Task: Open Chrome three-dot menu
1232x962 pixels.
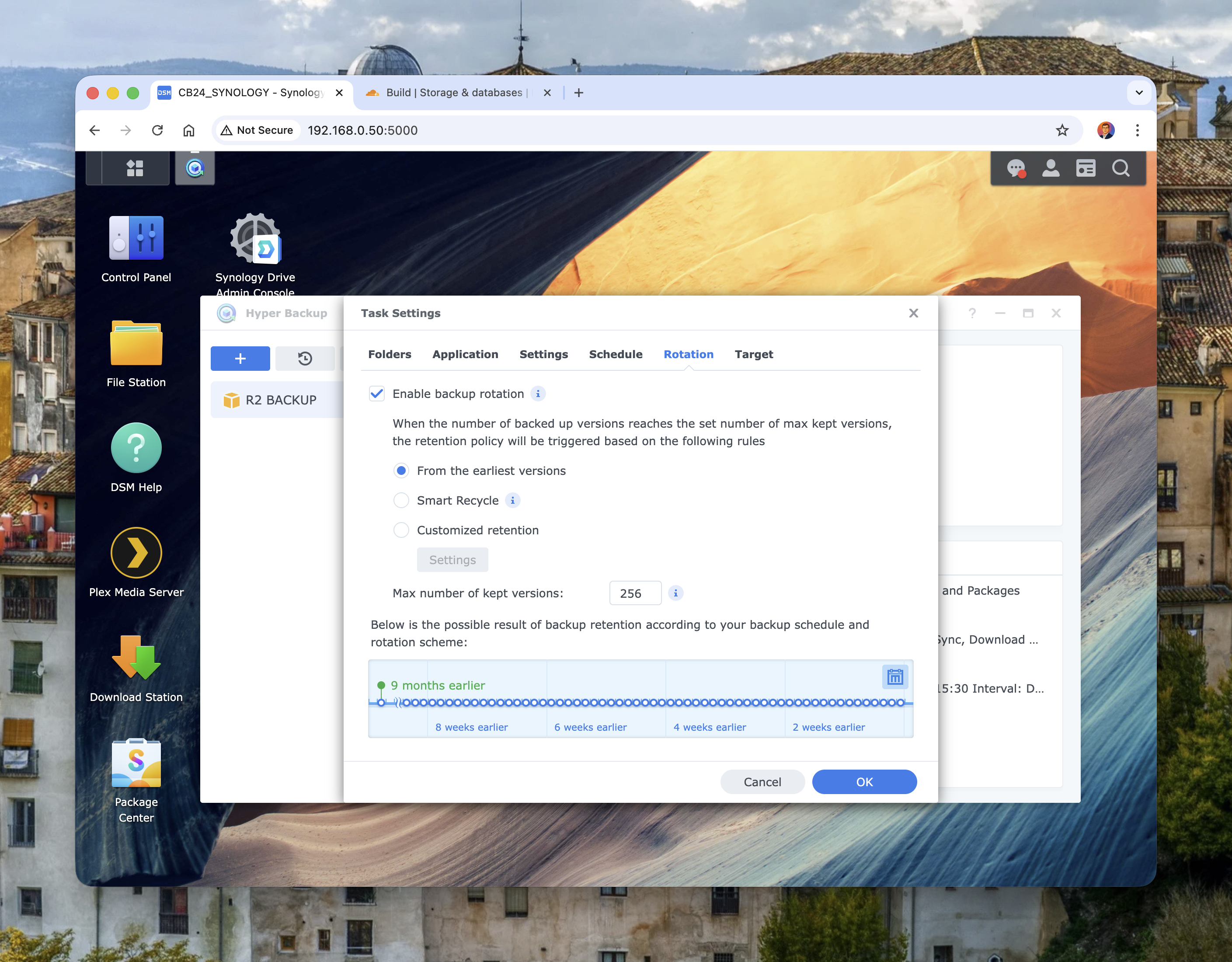Action: 1137,130
